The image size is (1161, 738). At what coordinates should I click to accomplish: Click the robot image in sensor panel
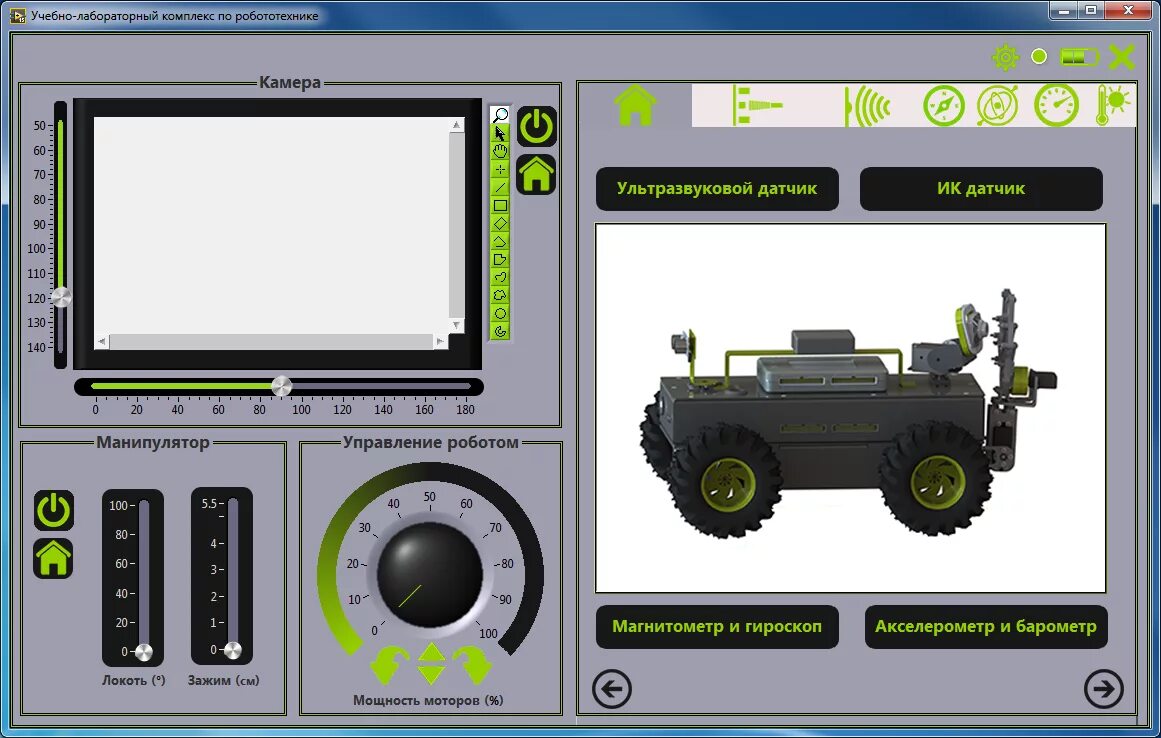pos(851,408)
